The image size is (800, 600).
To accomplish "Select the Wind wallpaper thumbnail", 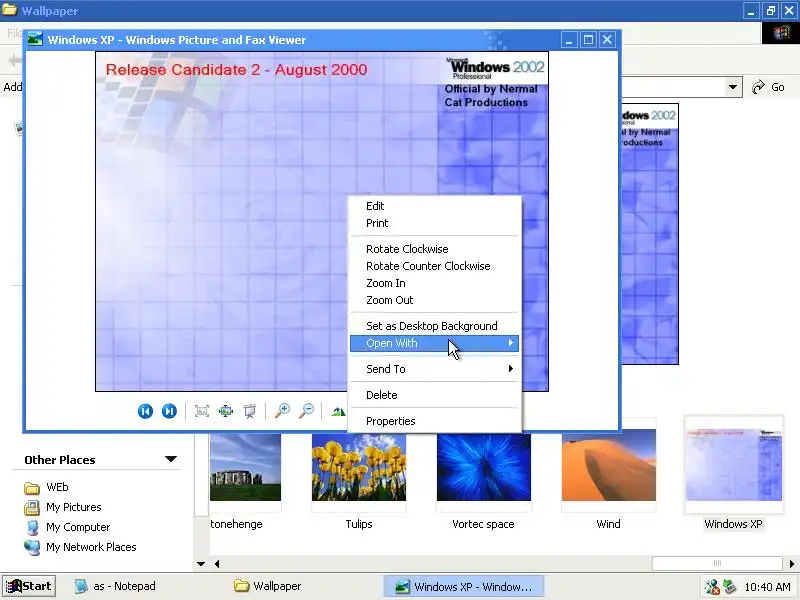I will click(x=609, y=465).
